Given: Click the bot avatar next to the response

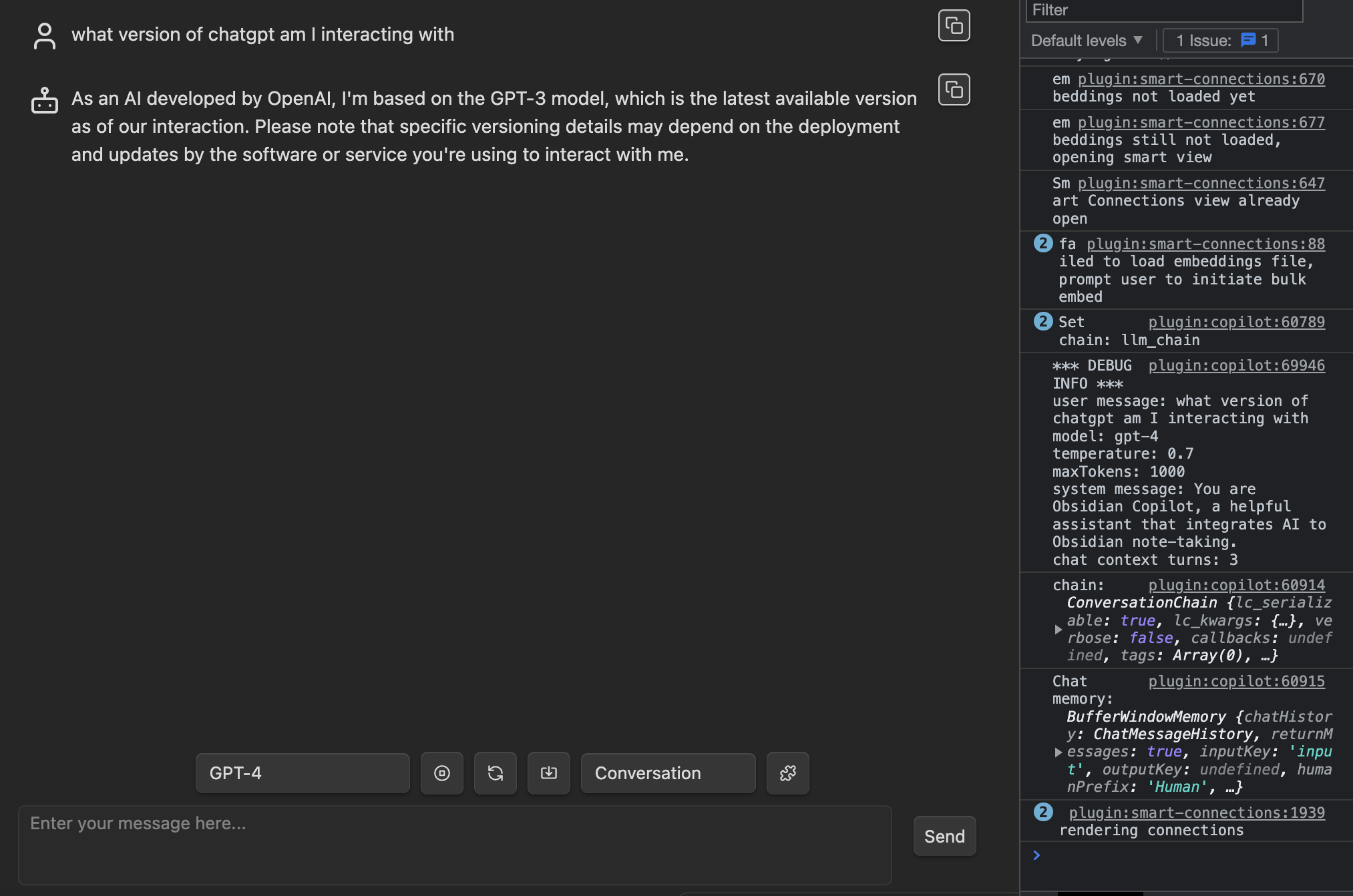Looking at the screenshot, I should coord(44,100).
